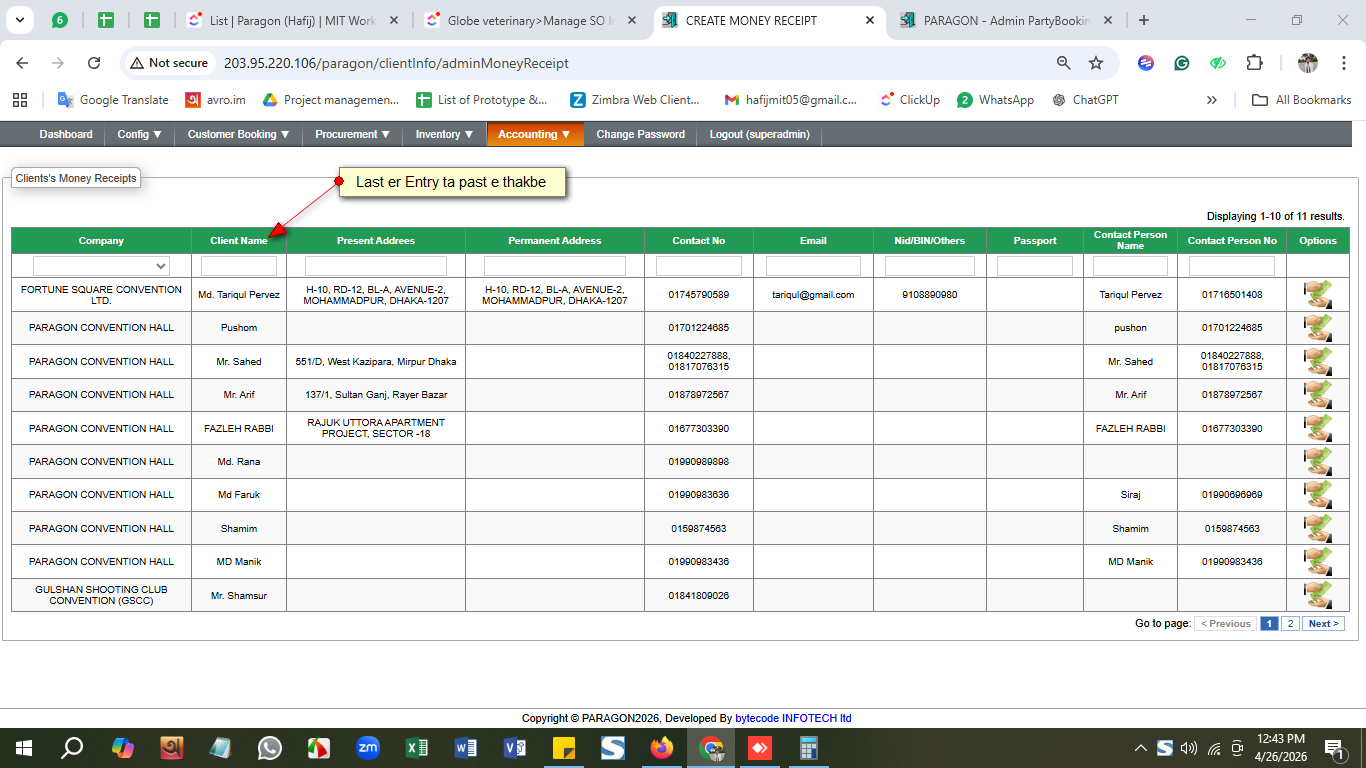The width and height of the screenshot is (1366, 768).
Task: Open the Chrome Extensions puzzle icon
Action: click(x=1254, y=63)
